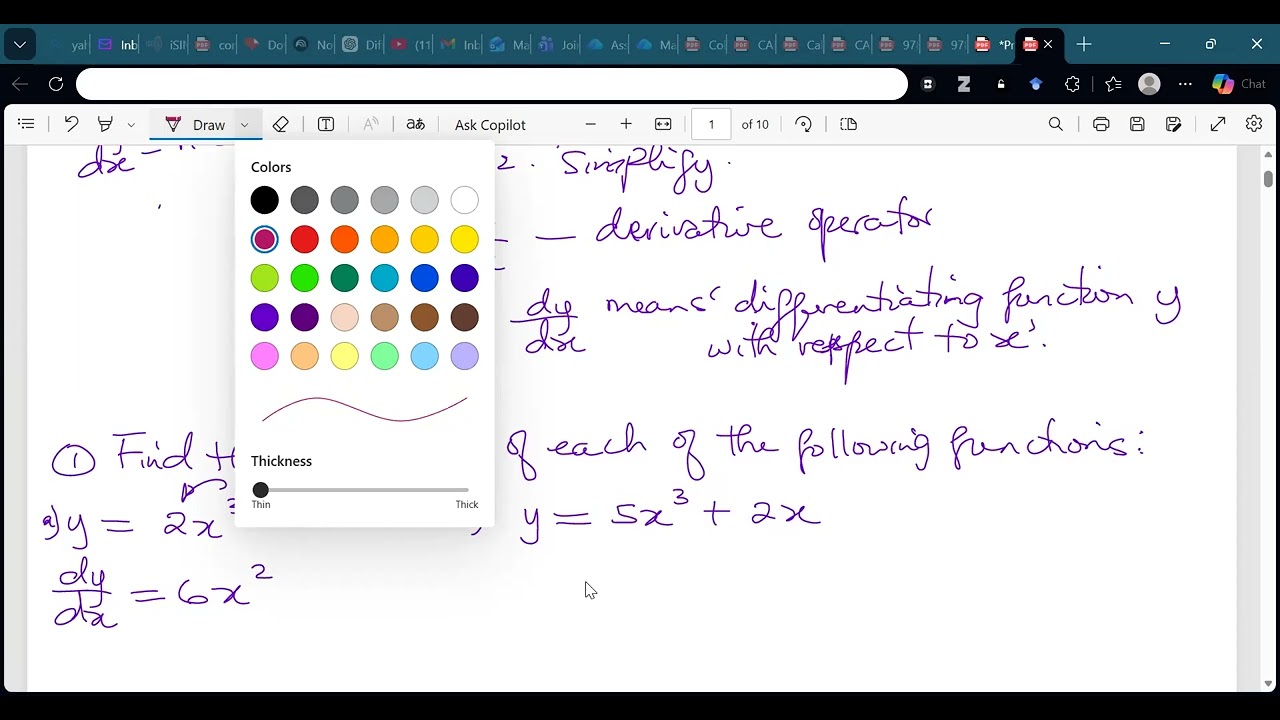This screenshot has width=1280, height=720.
Task: Select the Erase tool
Action: tap(281, 124)
